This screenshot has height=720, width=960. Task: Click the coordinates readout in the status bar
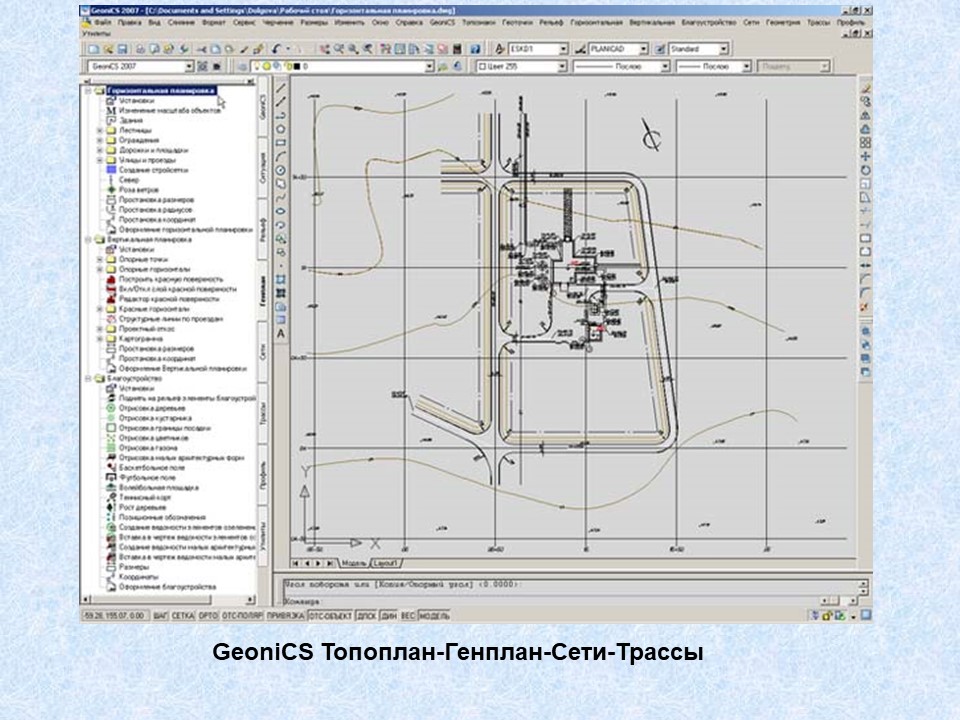point(114,615)
